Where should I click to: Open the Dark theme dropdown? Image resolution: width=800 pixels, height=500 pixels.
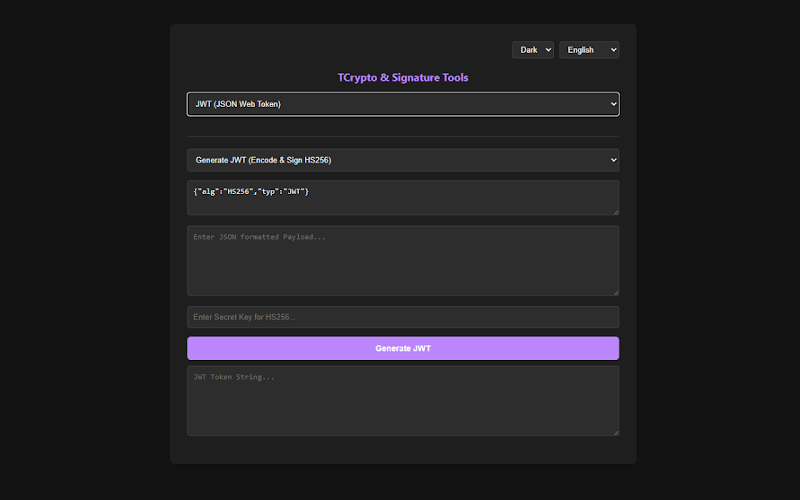point(533,50)
